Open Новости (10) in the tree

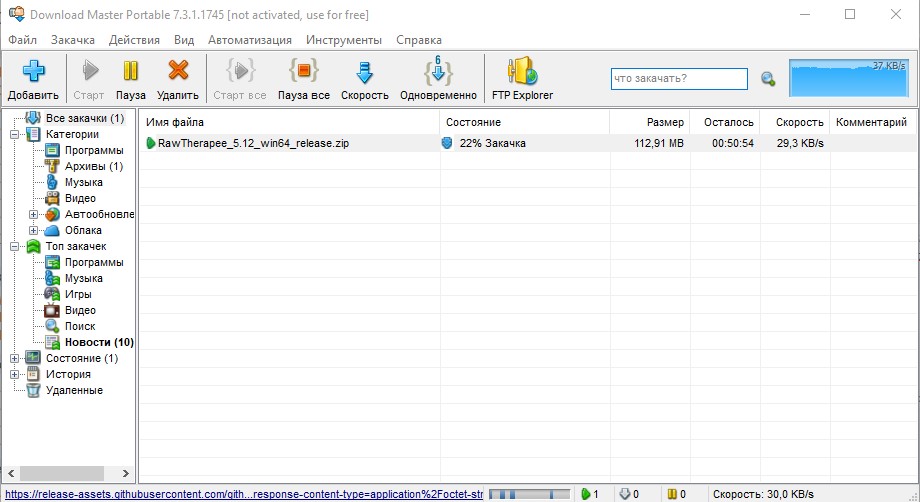tap(99, 342)
